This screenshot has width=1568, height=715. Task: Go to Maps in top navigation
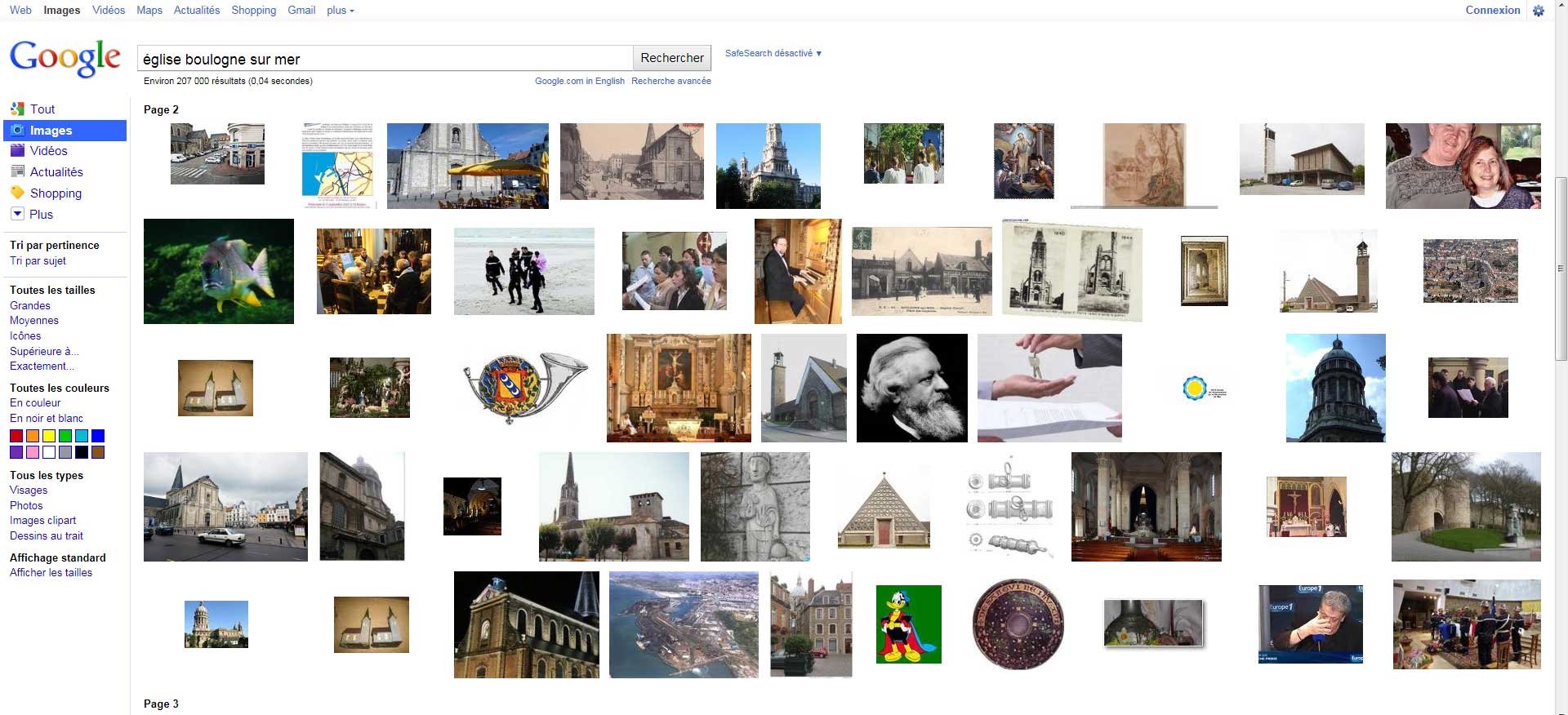click(x=149, y=10)
